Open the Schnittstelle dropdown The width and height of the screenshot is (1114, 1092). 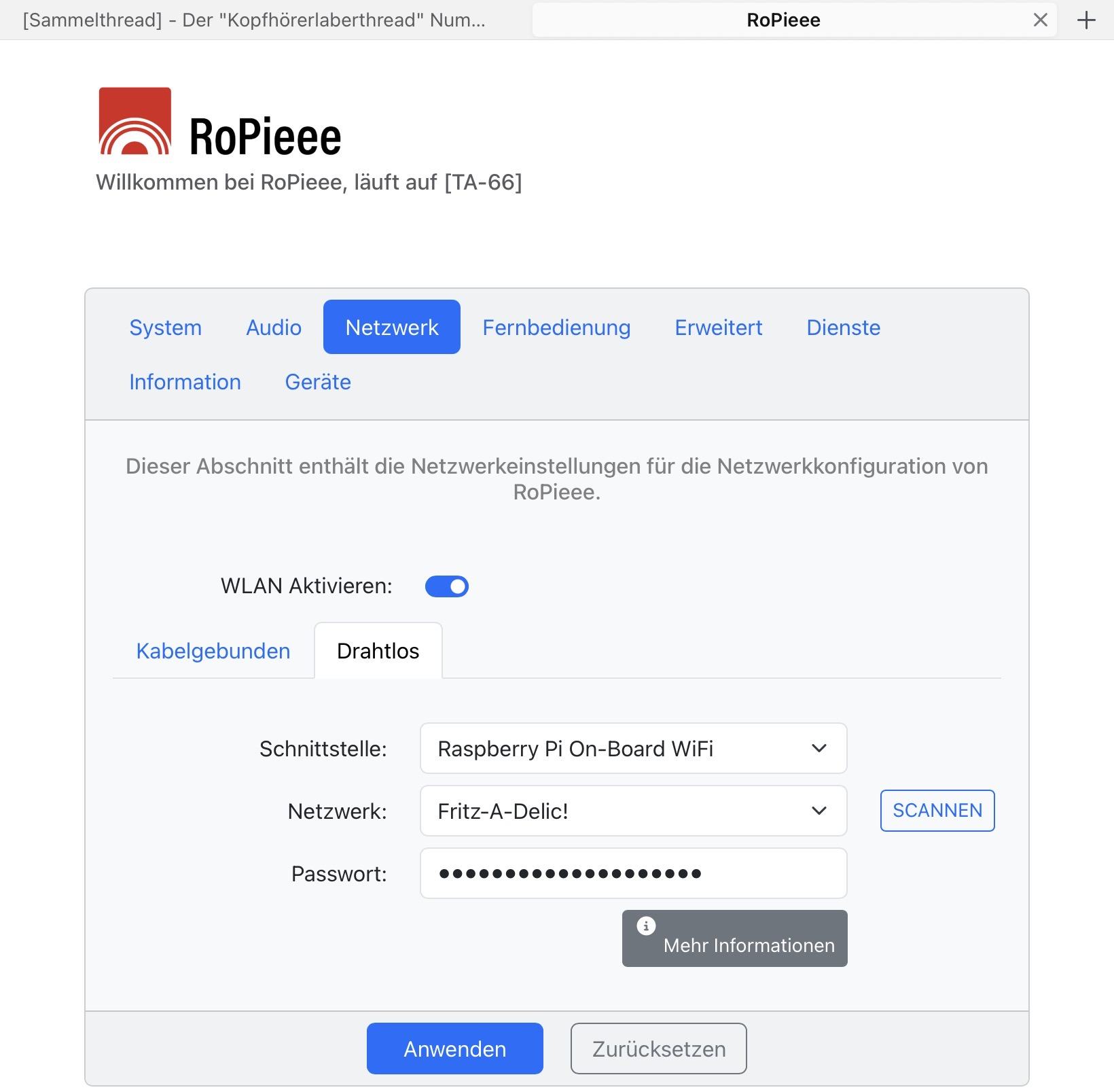pos(633,748)
